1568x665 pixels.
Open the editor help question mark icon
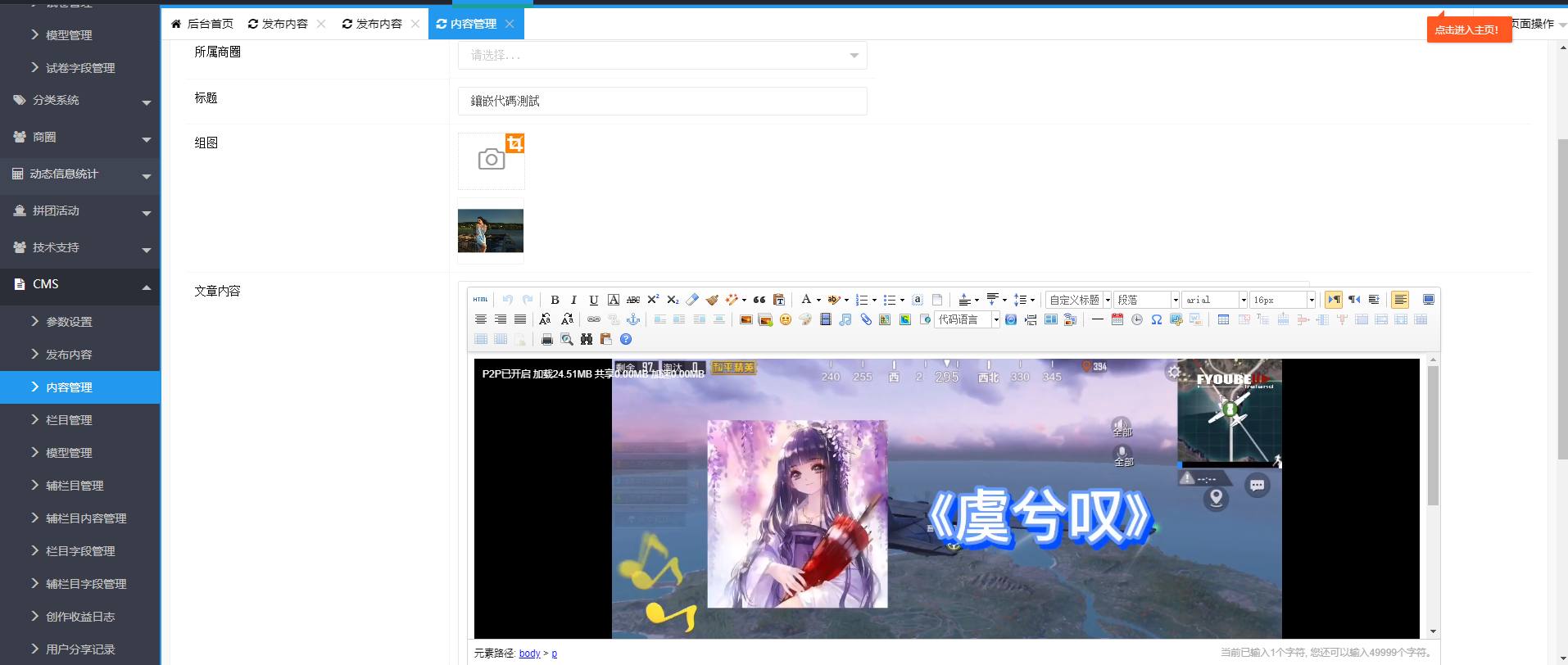pos(626,339)
